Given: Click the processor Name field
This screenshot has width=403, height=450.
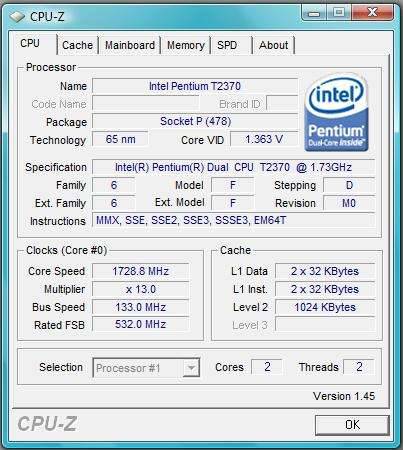Looking at the screenshot, I should click(195, 86).
